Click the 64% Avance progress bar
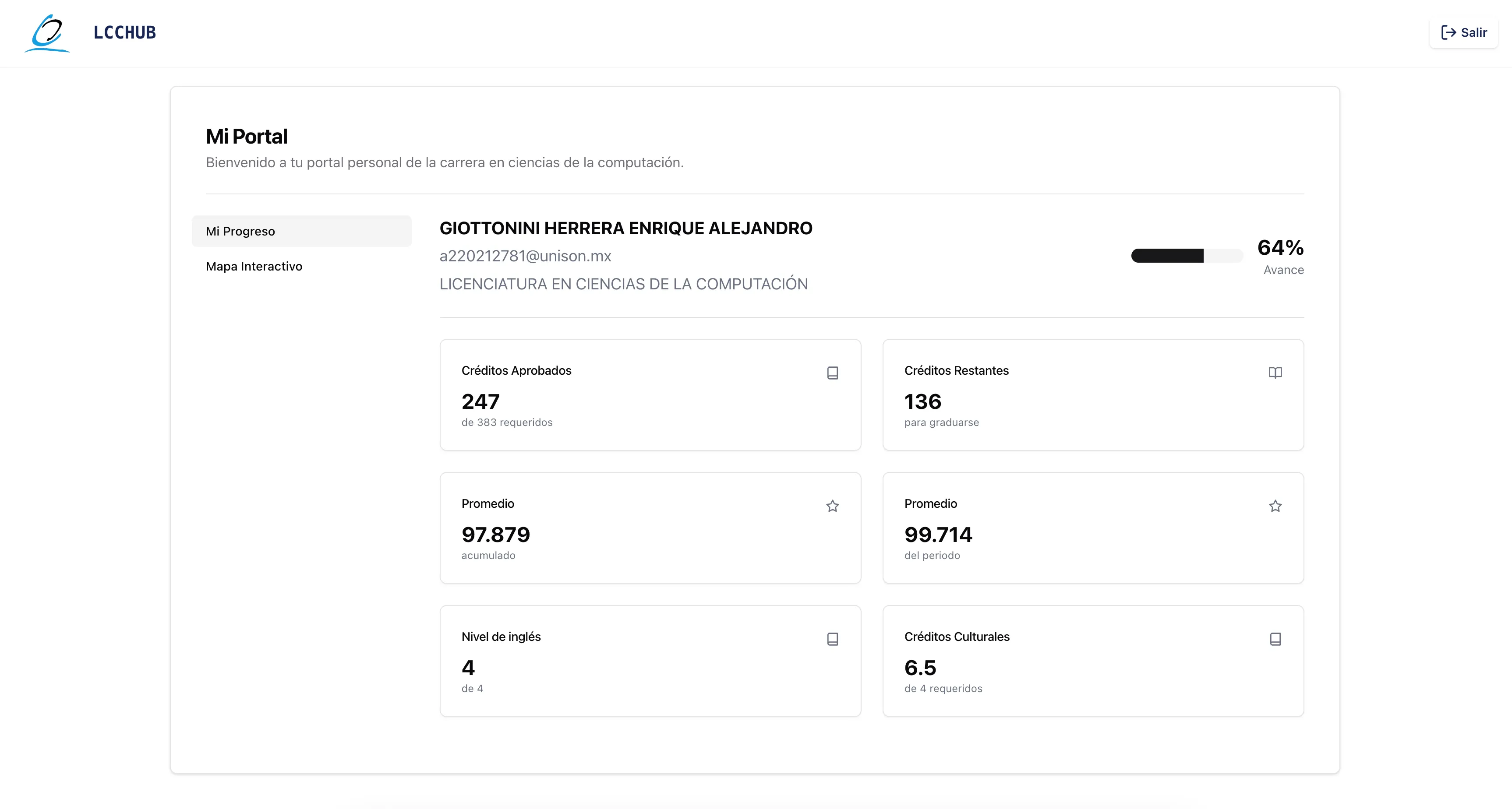Viewport: 1512px width, 809px height. pos(1186,256)
